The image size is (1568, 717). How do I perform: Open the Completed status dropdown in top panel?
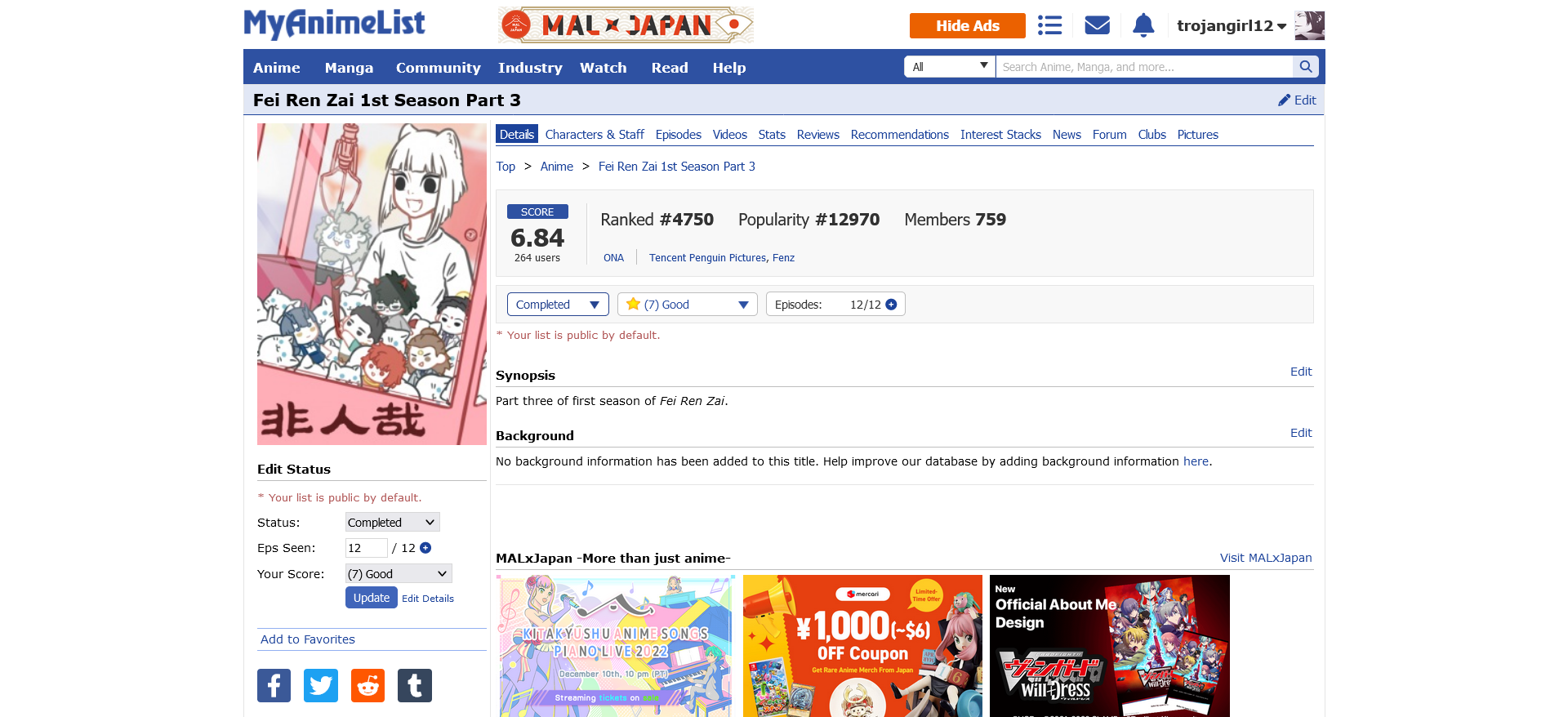point(558,305)
